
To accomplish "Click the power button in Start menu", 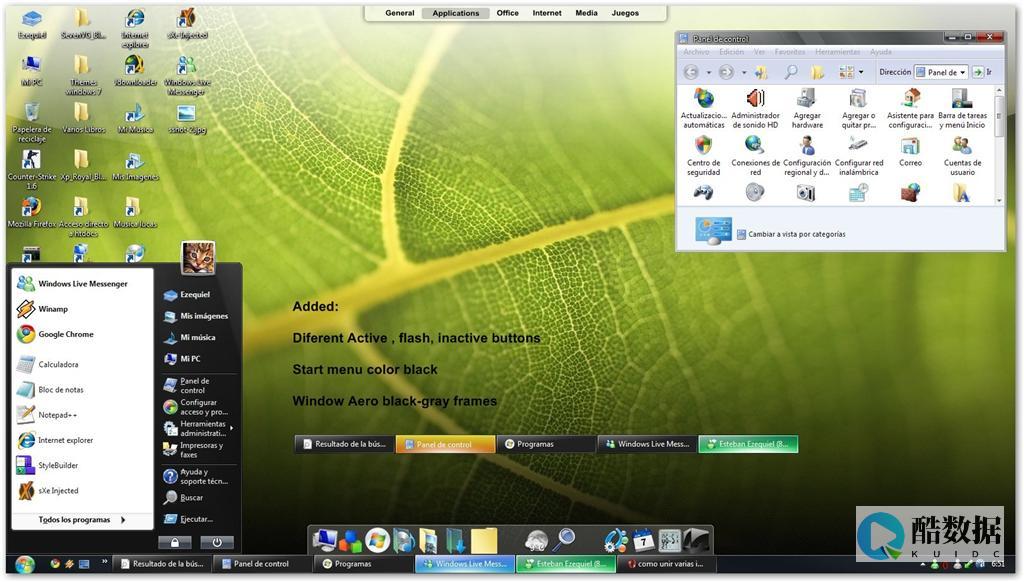I will tap(216, 543).
